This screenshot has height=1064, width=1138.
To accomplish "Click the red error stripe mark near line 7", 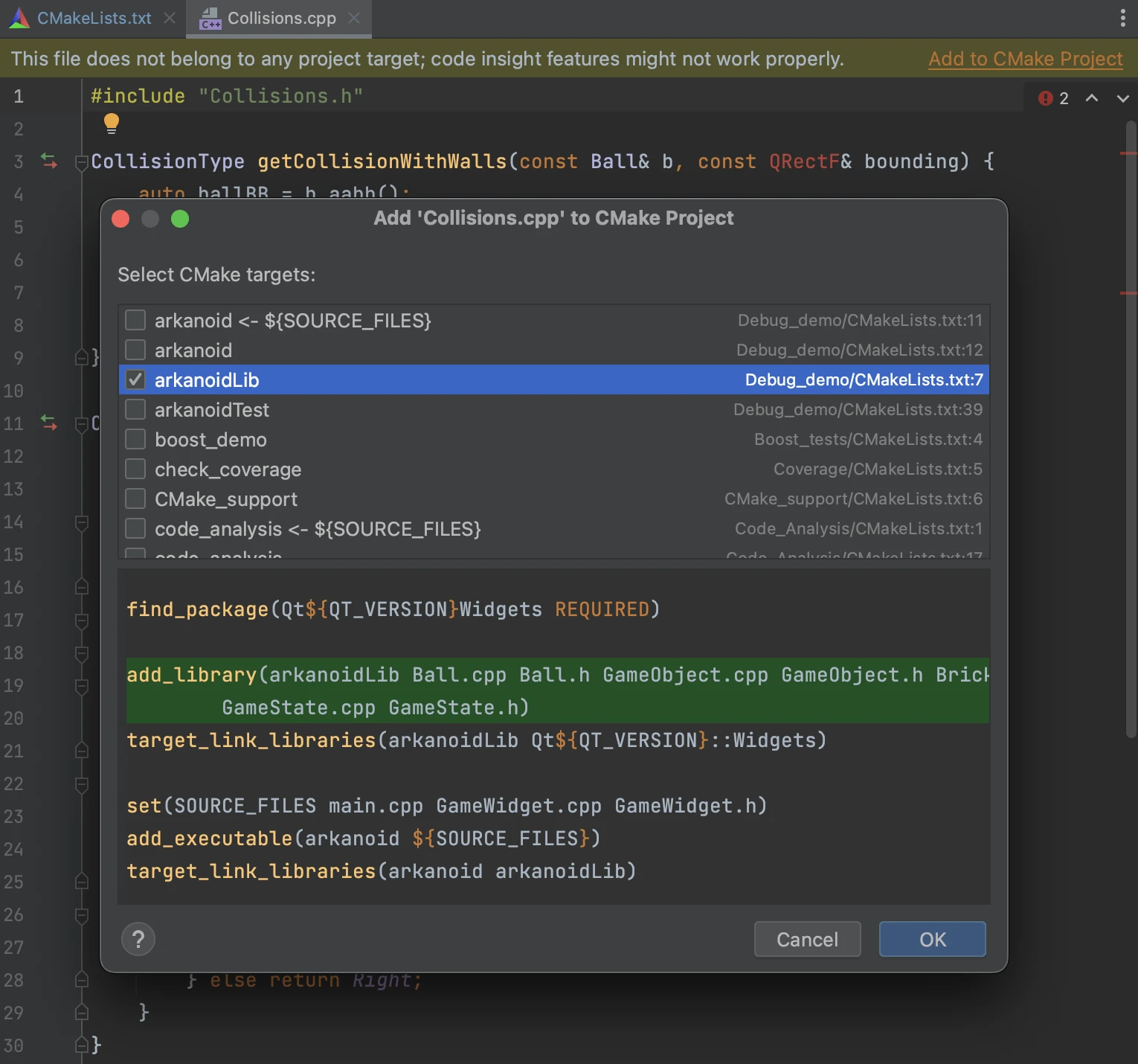I will (x=1128, y=293).
